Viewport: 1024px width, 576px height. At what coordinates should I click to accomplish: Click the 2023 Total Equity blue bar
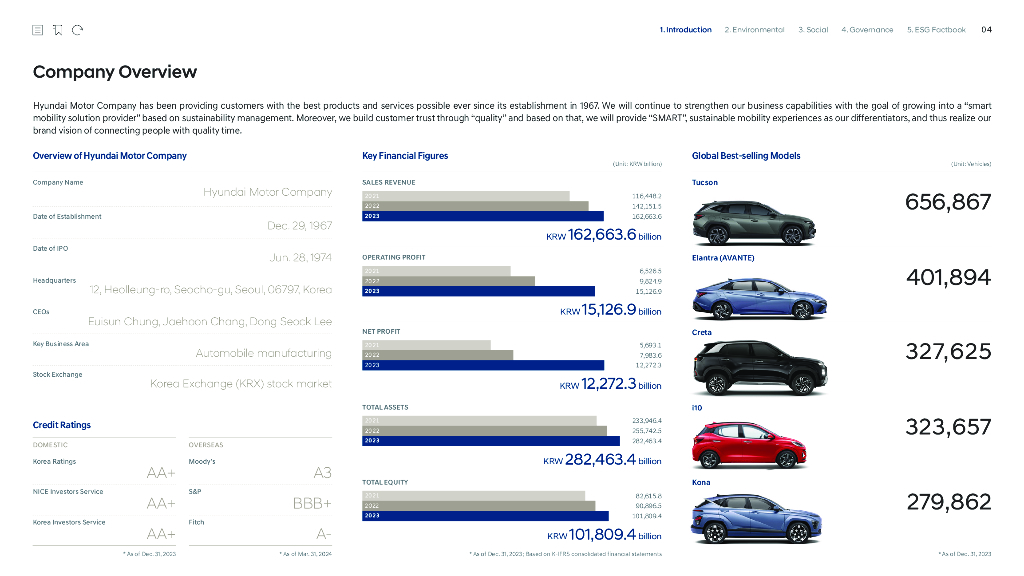(485, 516)
